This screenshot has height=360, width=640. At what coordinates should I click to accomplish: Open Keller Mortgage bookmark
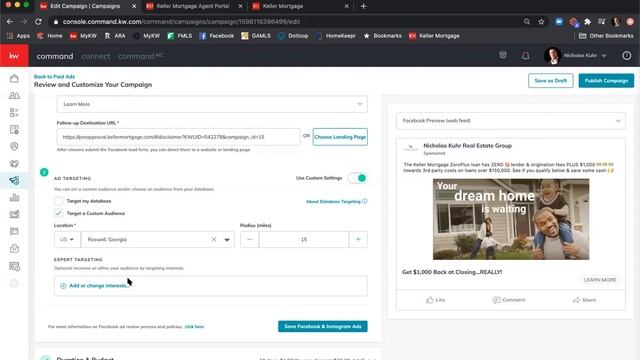pos(434,36)
